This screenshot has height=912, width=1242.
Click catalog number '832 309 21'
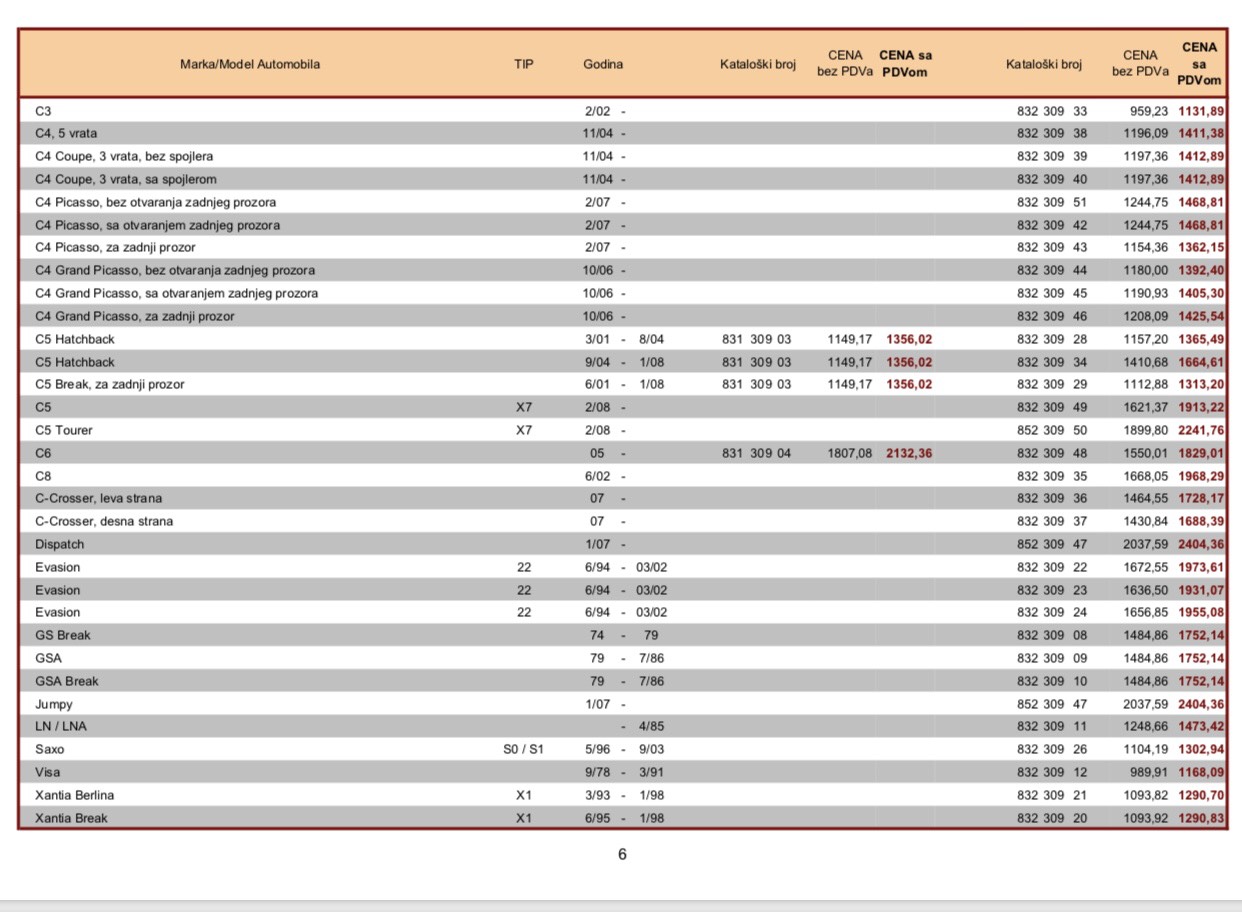click(1052, 795)
